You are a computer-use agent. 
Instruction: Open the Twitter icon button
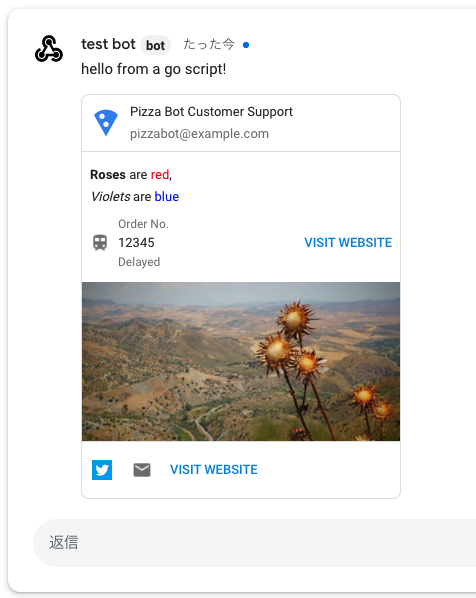[x=102, y=469]
